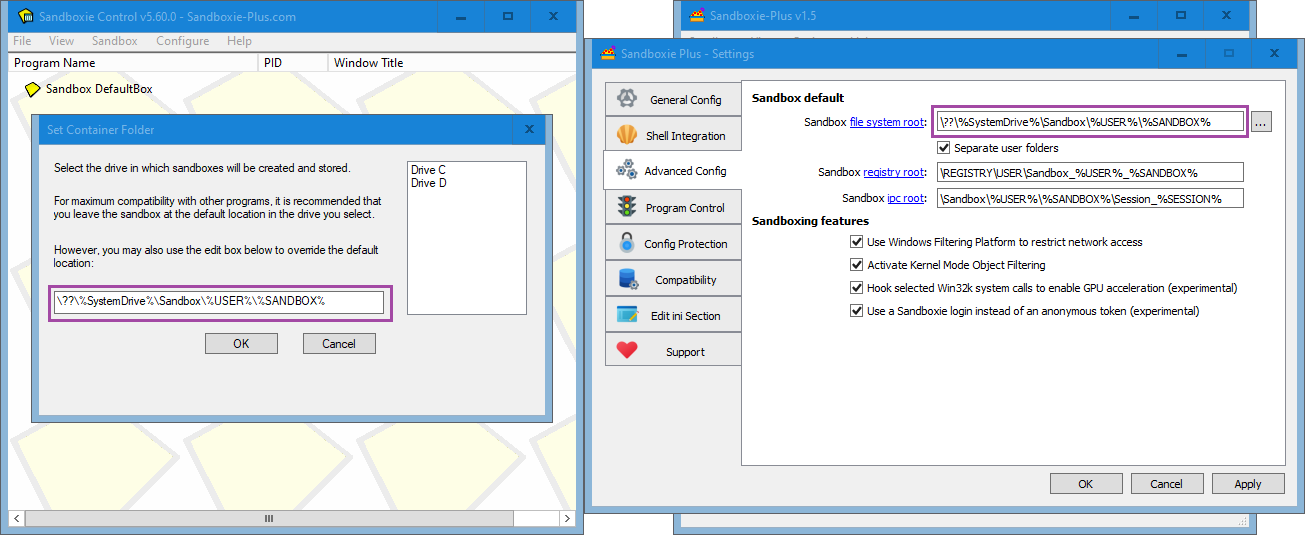Toggle Use Windows Filtering Platform checkbox
Viewport: 1305px width, 535px height.
click(x=856, y=242)
